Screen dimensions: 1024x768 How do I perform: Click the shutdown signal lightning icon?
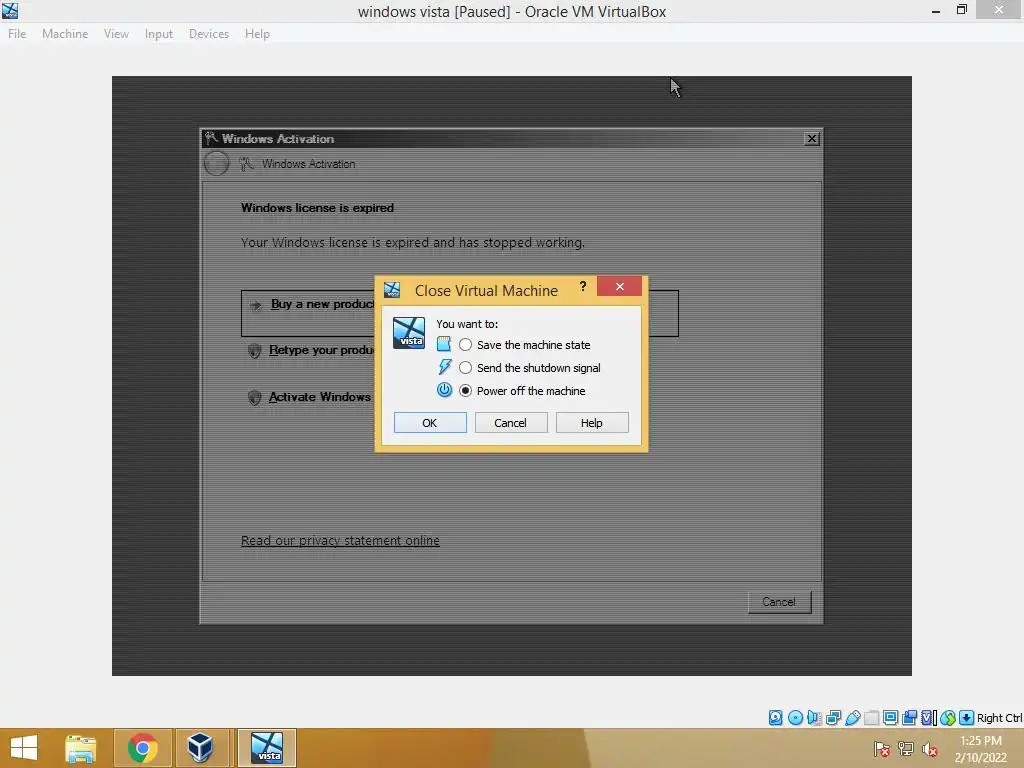444,367
